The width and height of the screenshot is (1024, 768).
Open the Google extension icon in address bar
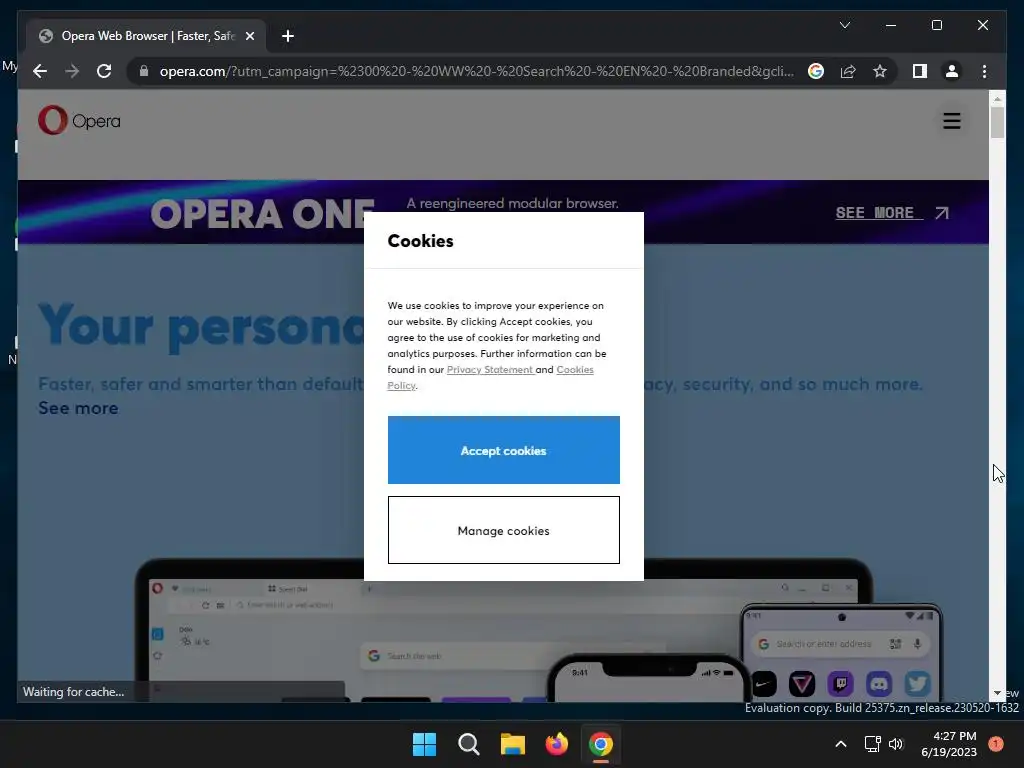pyautogui.click(x=816, y=71)
